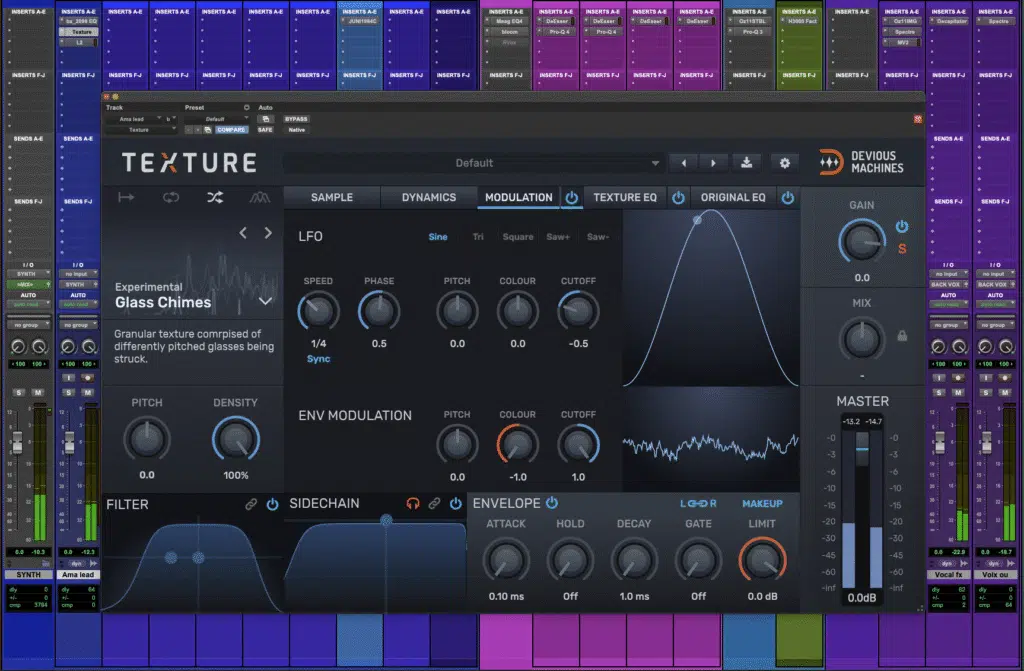1024x671 pixels.
Task: Click the Bypass button in plugin header
Action: (296, 119)
